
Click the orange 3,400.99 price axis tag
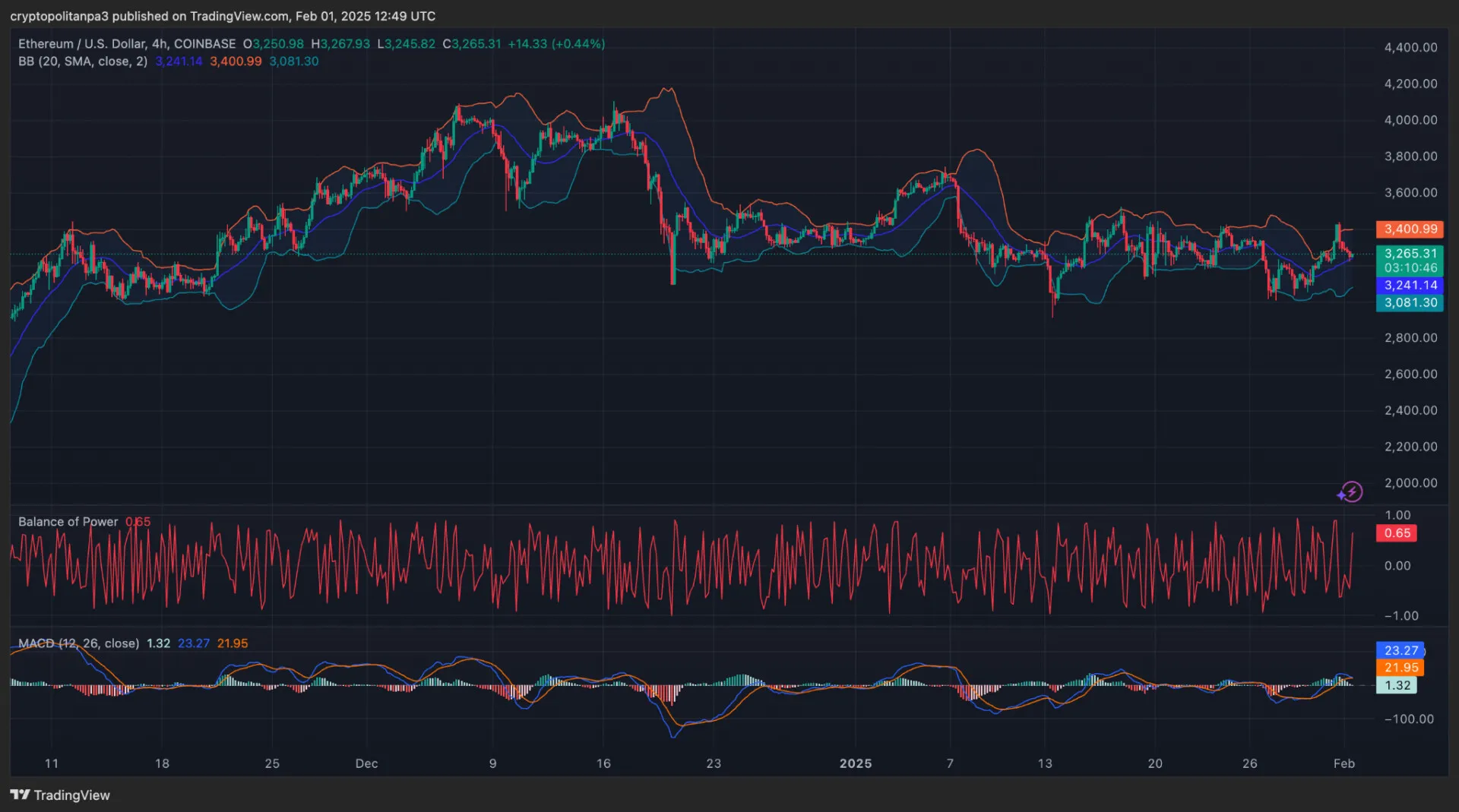coord(1410,229)
